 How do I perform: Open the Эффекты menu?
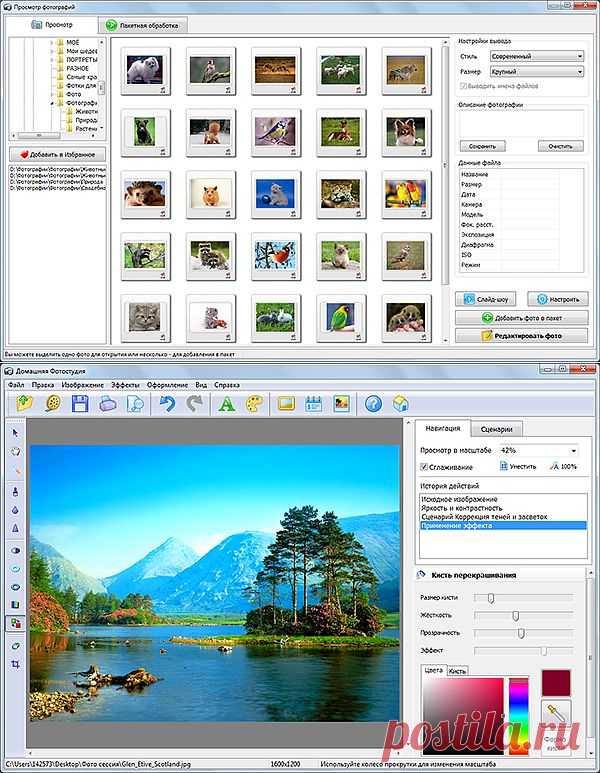pos(125,385)
